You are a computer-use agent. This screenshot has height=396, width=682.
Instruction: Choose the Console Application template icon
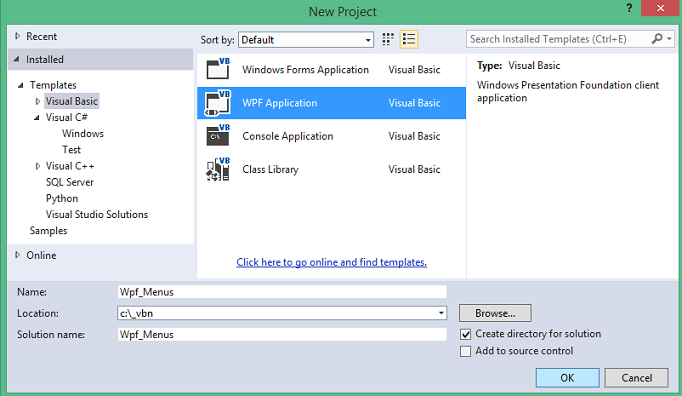(218, 136)
